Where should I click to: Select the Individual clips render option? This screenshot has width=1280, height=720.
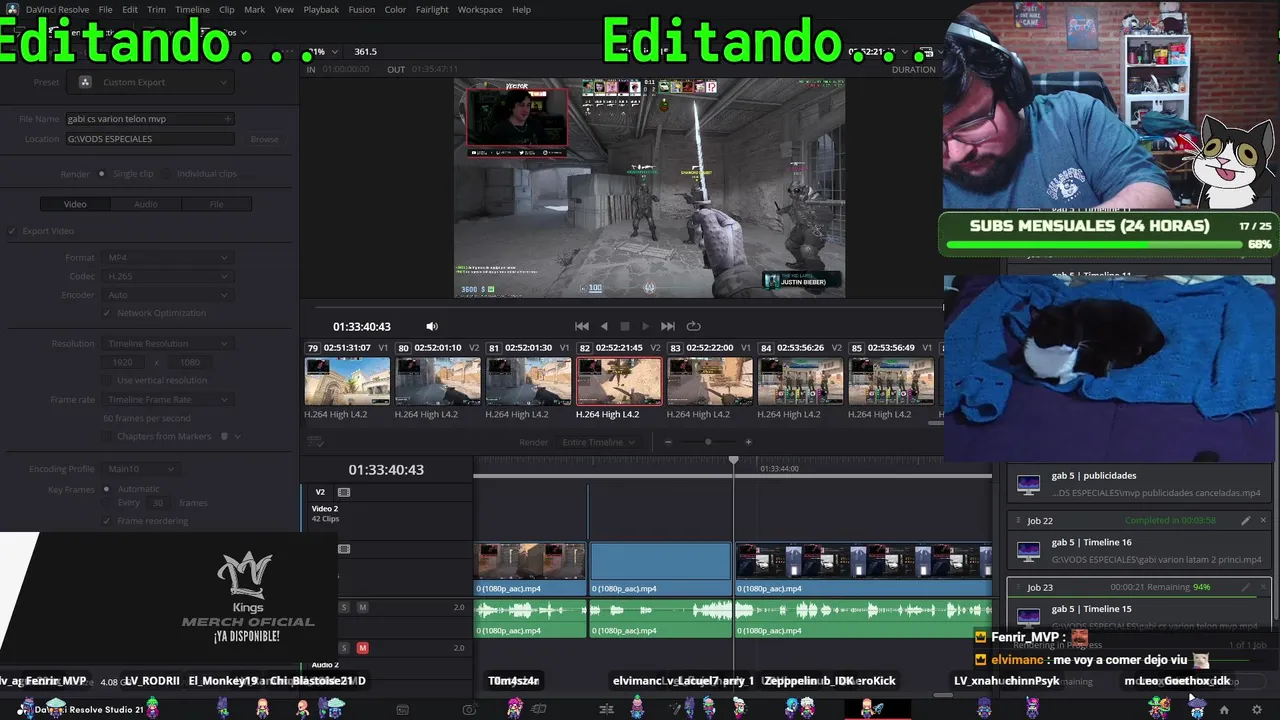click(168, 173)
